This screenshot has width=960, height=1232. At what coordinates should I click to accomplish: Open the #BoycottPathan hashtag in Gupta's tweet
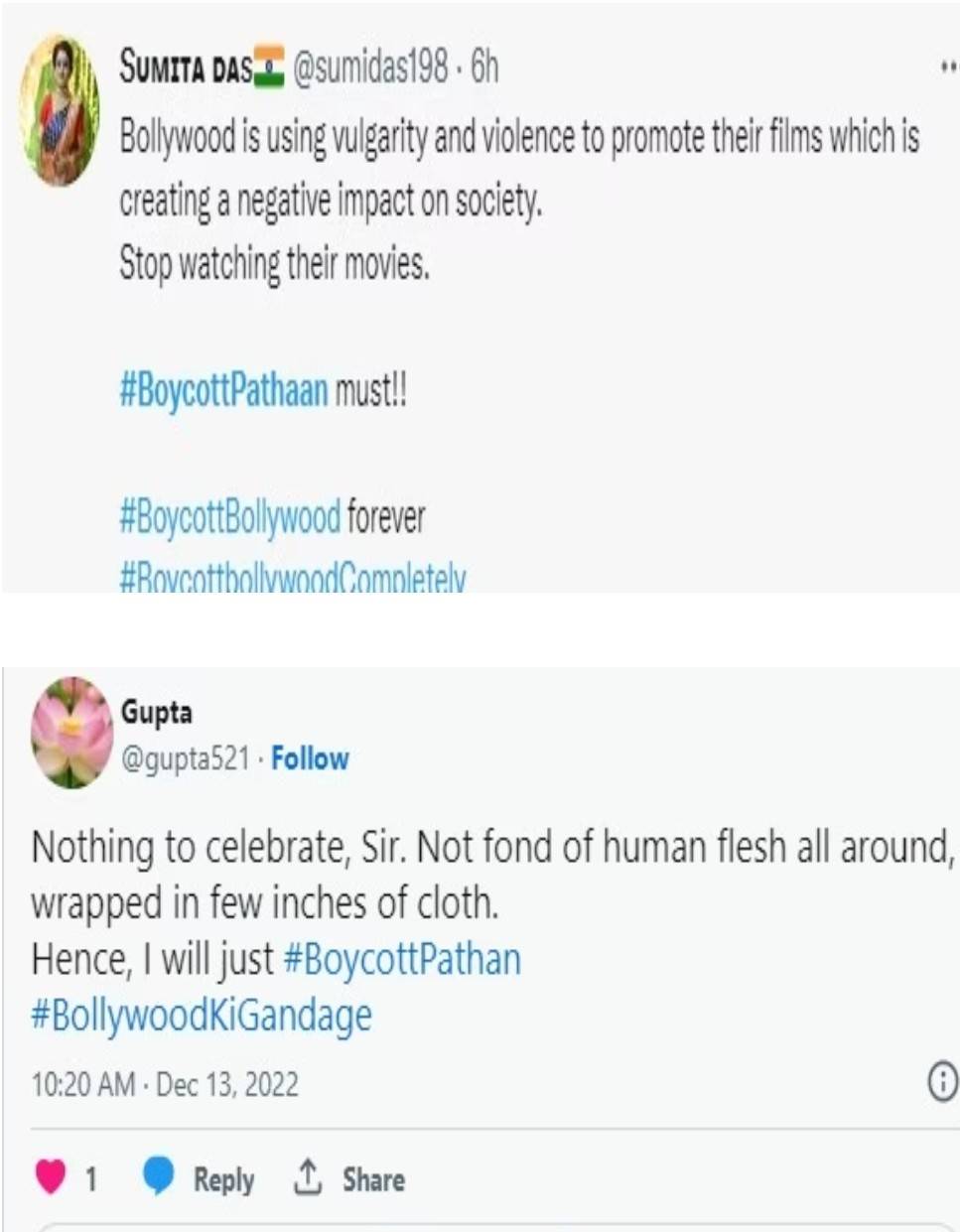pos(402,960)
